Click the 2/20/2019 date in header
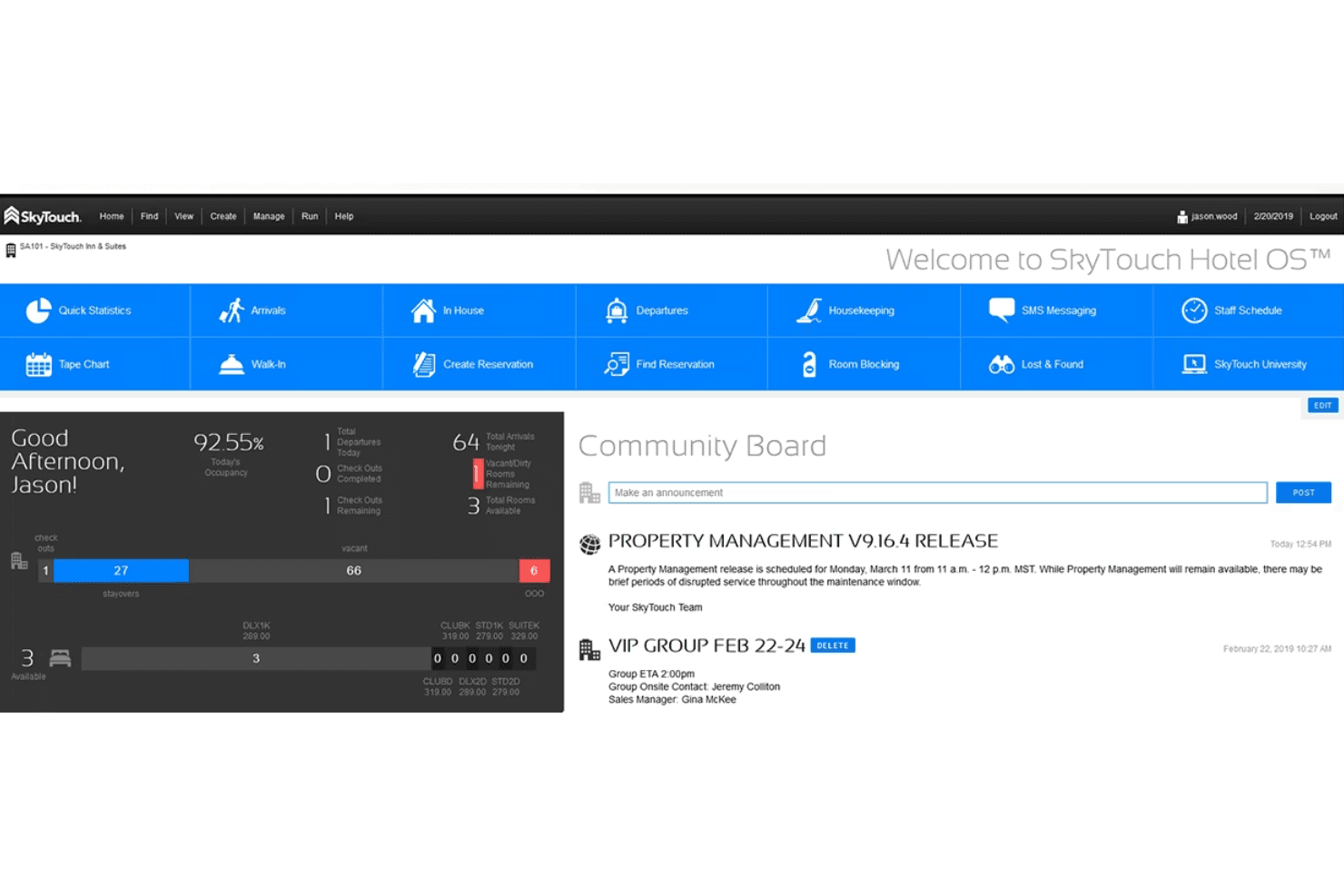 [1273, 216]
